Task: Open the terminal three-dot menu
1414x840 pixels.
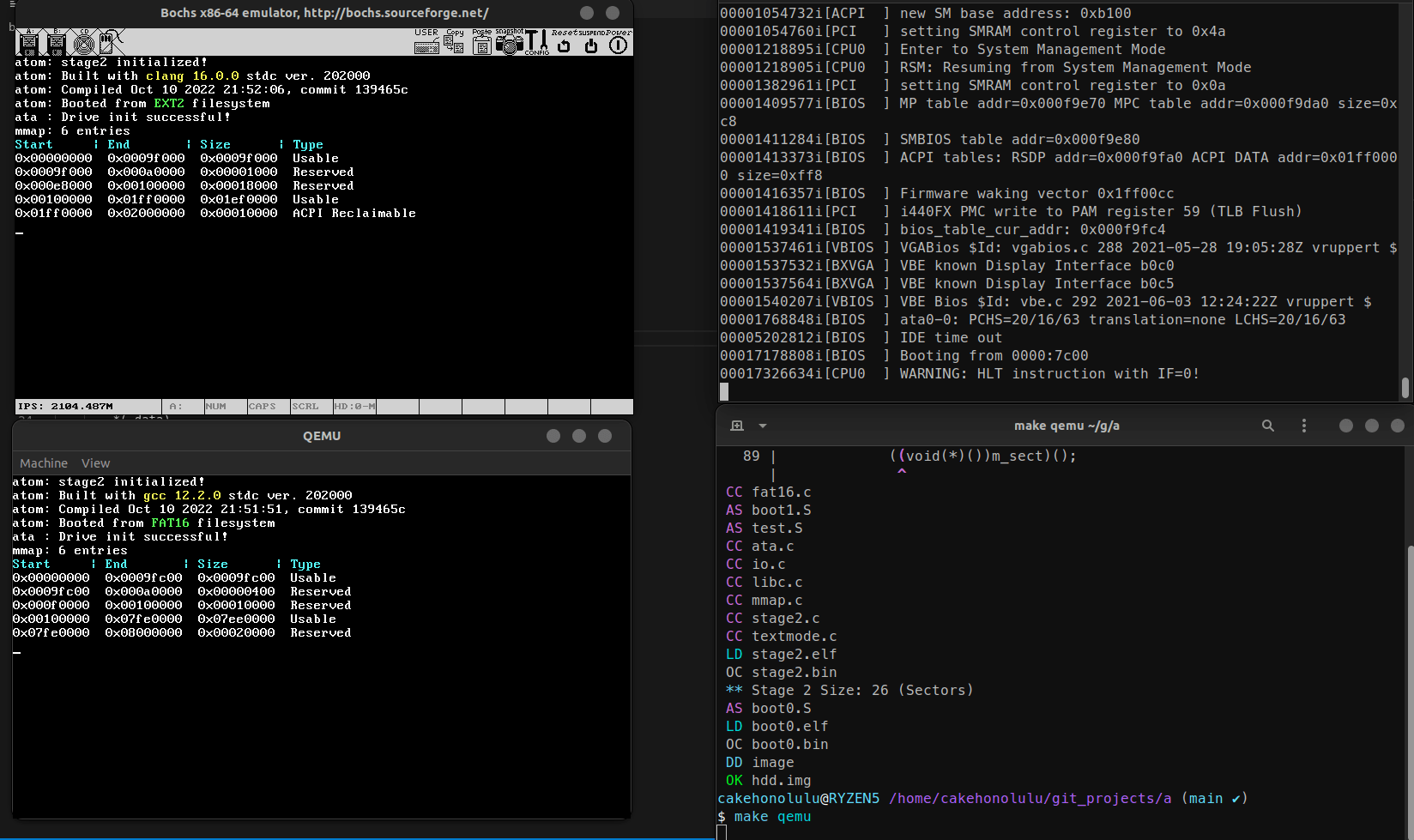Action: pos(1304,426)
